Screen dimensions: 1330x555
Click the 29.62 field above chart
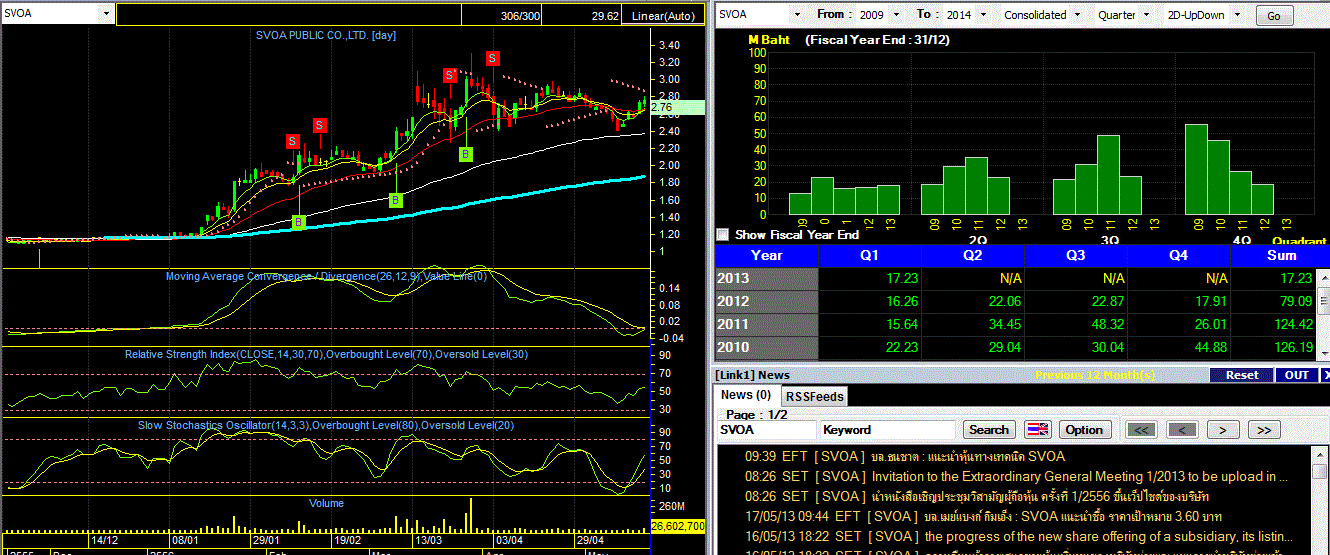point(583,15)
